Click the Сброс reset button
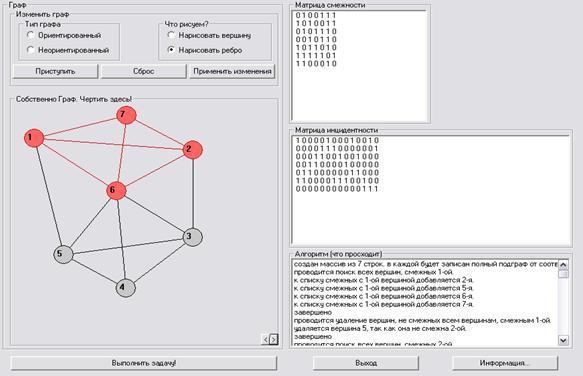This screenshot has height=376, width=583. 144,71
